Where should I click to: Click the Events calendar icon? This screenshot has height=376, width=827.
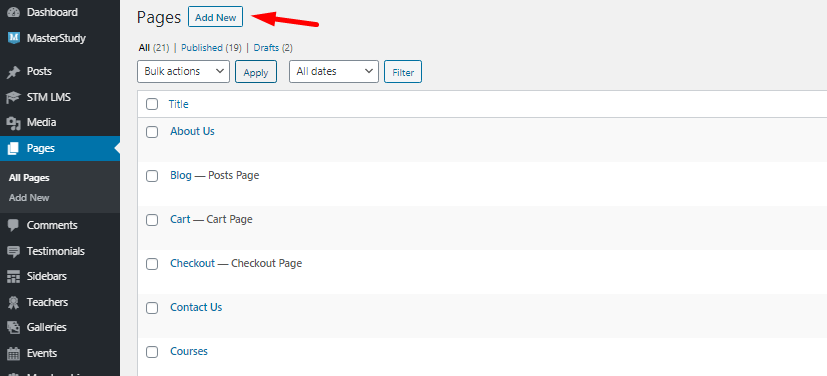click(x=13, y=353)
